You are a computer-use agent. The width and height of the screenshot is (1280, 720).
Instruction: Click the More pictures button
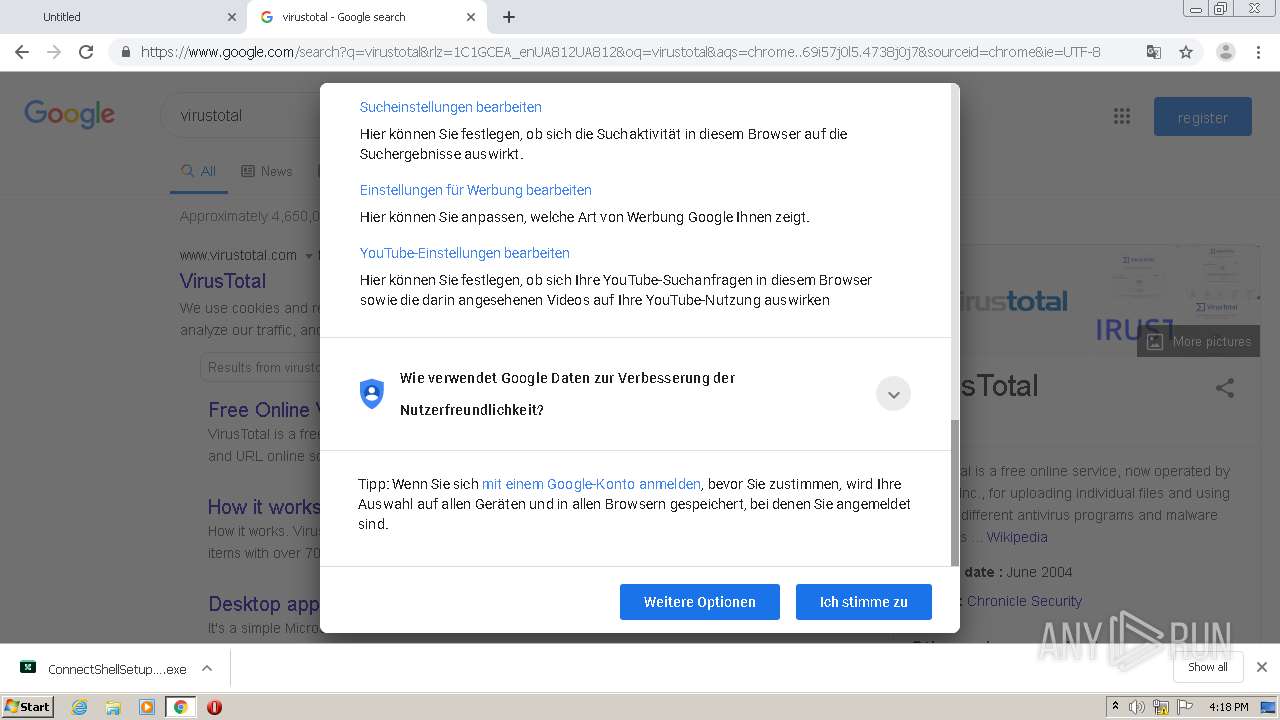1198,341
